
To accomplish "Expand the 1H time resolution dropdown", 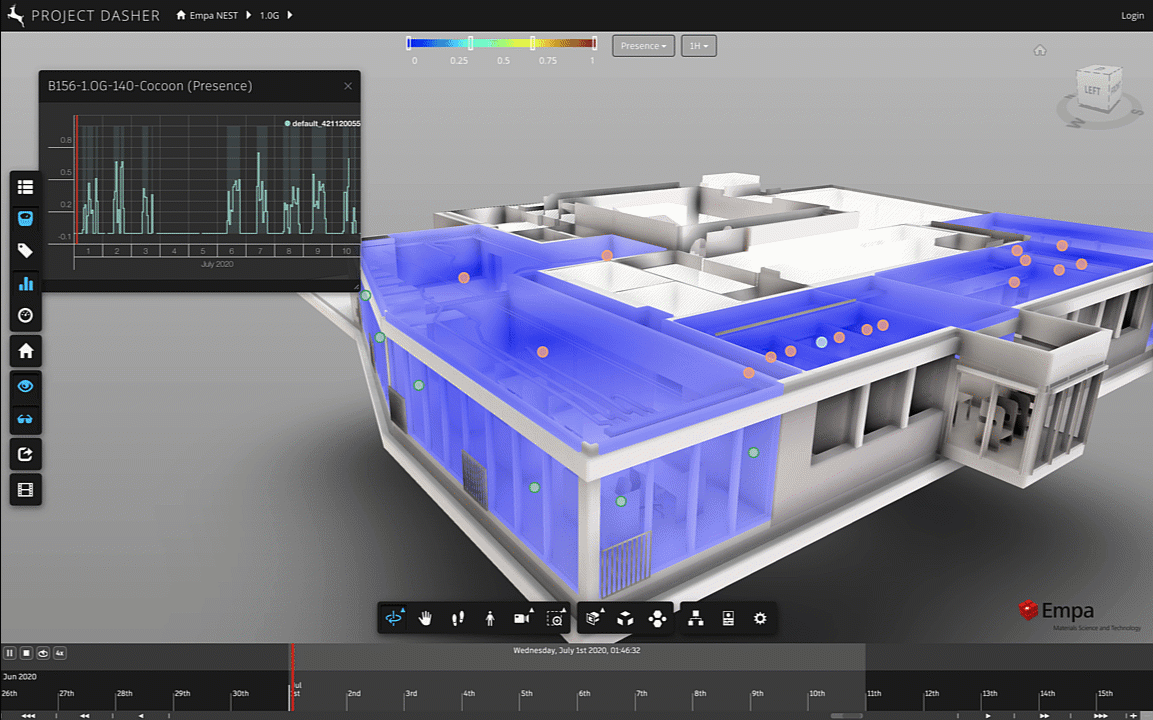I will (x=698, y=46).
